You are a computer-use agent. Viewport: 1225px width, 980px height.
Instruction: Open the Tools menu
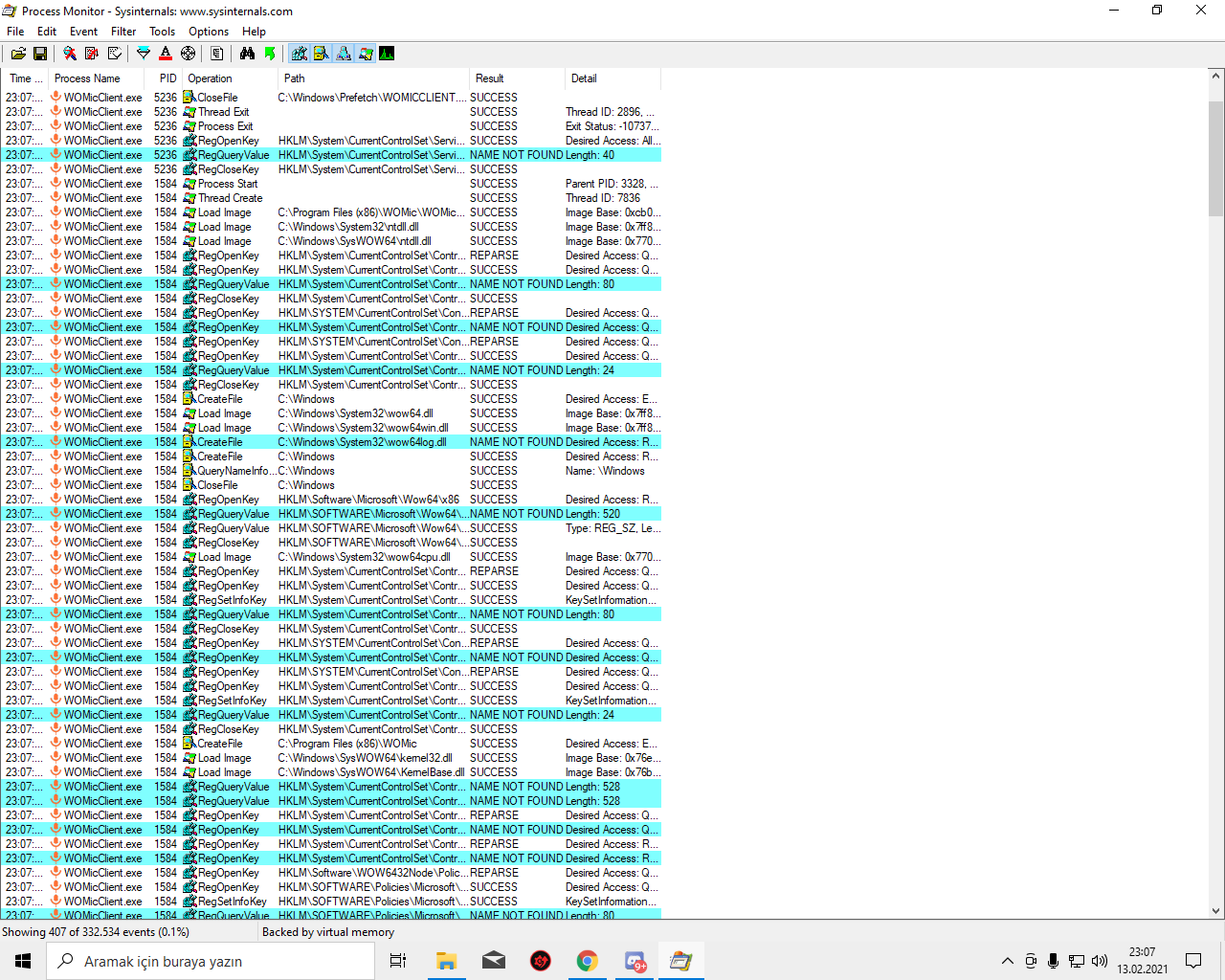[163, 32]
